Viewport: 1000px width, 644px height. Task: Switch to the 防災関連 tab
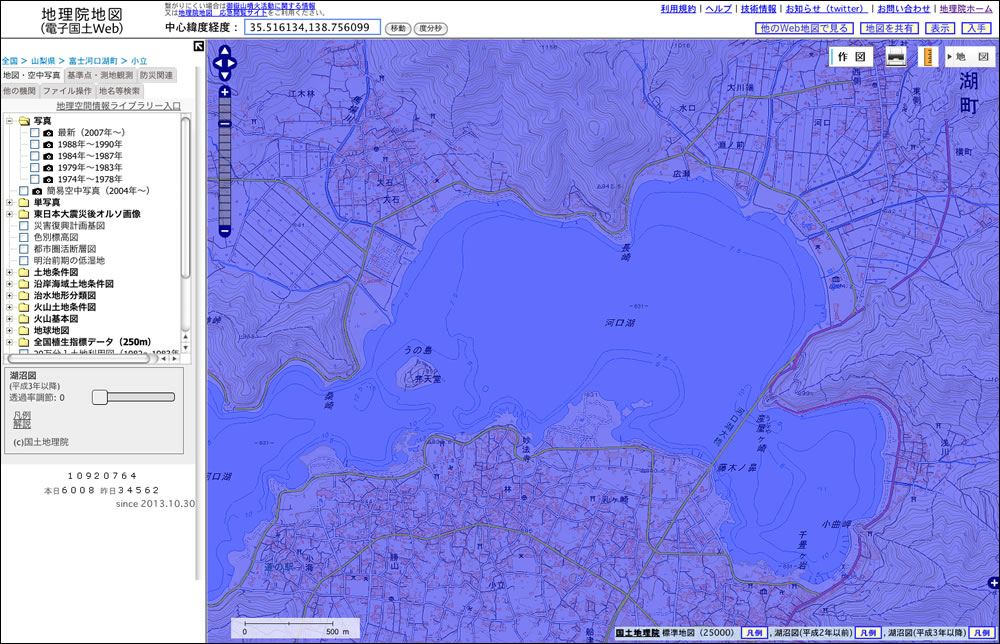[157, 75]
